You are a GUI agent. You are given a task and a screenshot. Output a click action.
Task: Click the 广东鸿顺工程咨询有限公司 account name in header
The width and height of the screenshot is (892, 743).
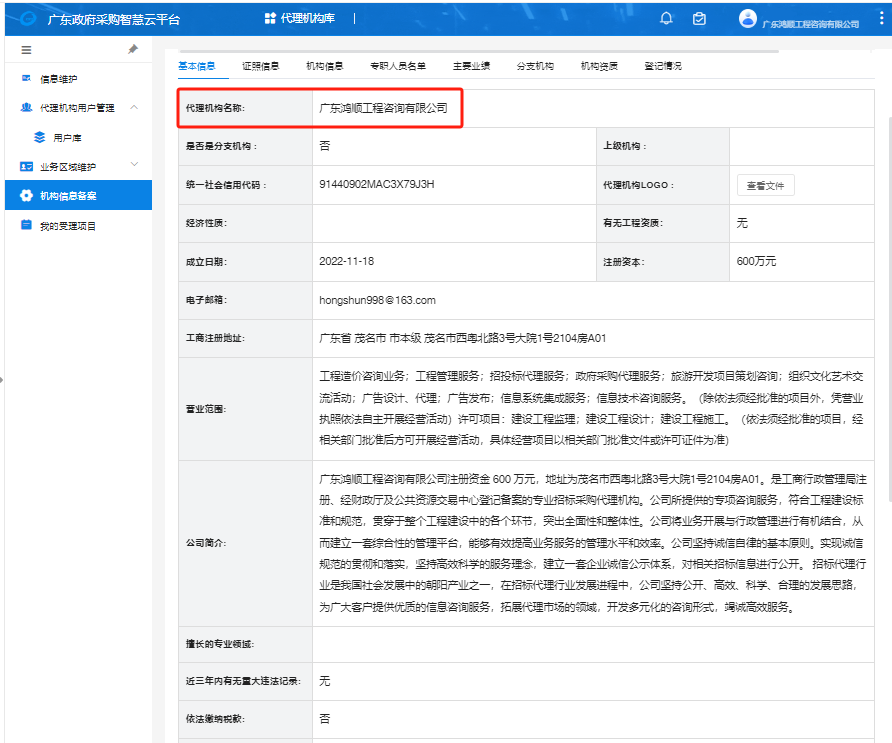coord(811,24)
